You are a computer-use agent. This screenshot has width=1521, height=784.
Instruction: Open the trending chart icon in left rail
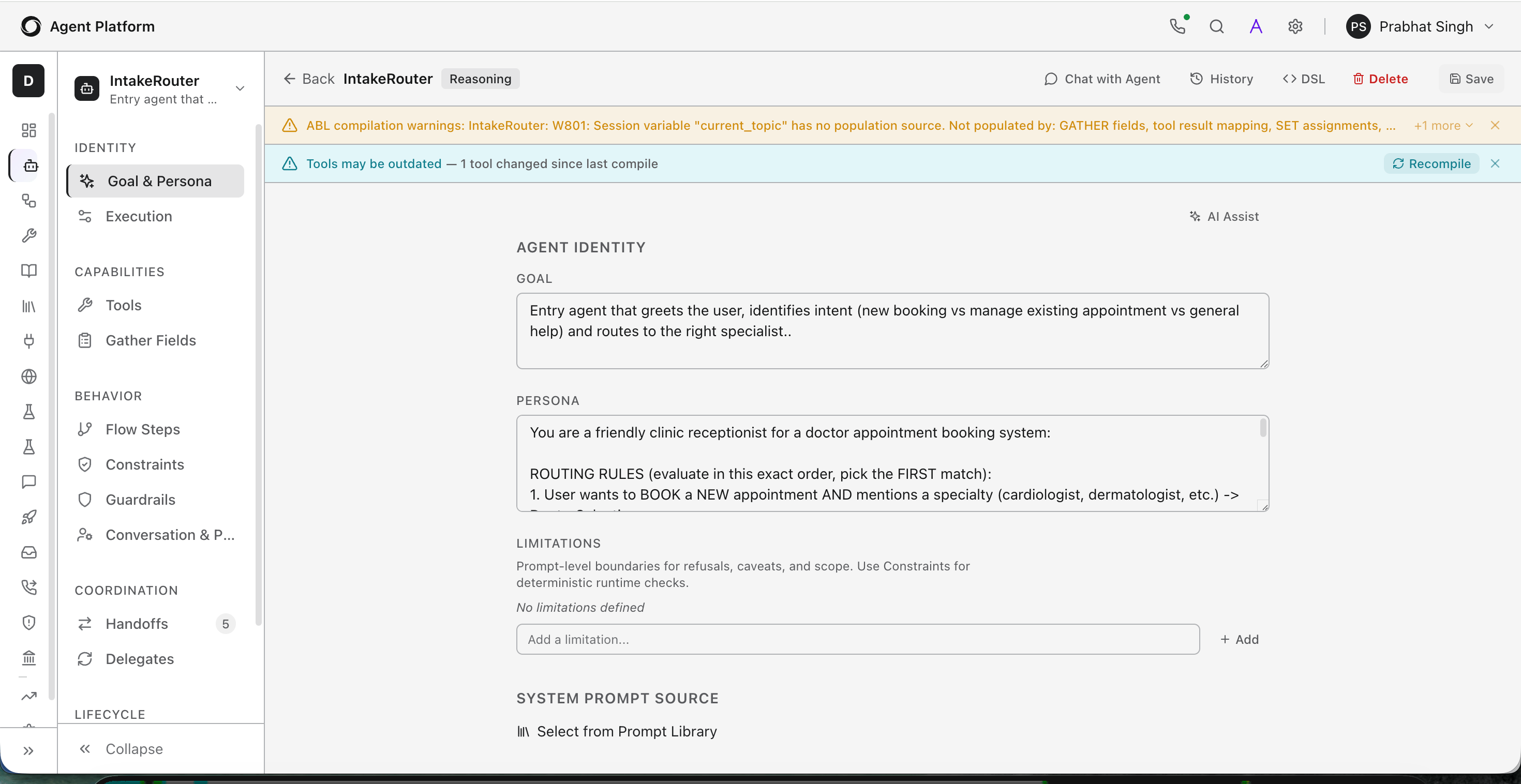point(28,696)
